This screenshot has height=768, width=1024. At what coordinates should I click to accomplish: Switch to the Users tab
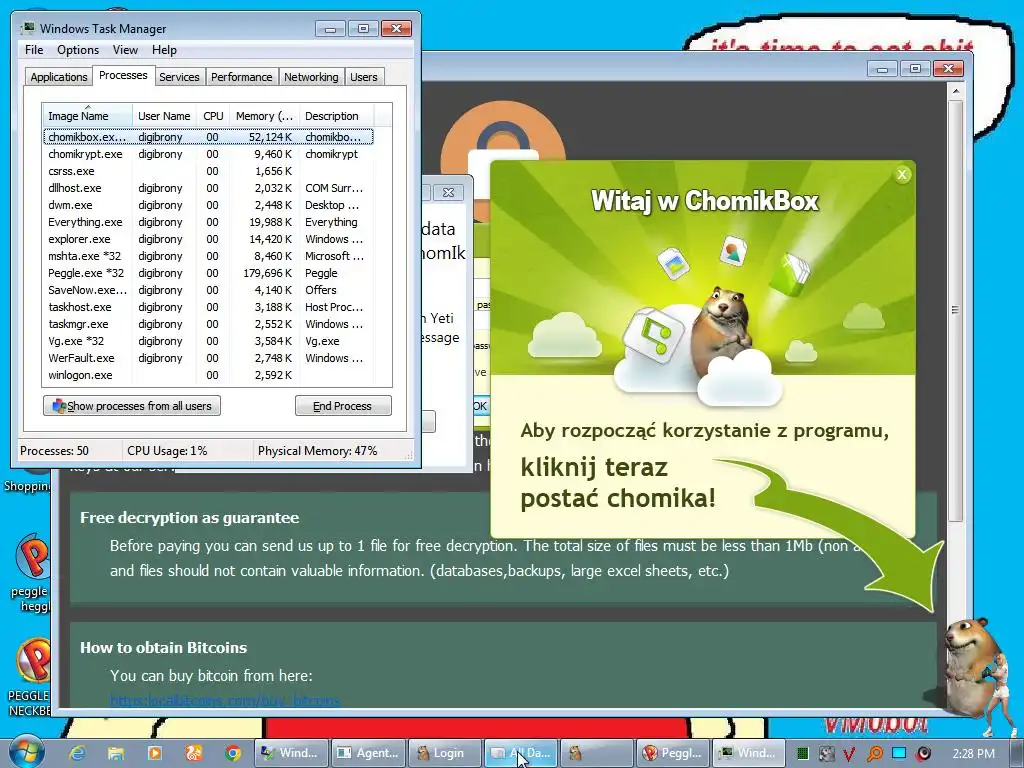tap(364, 77)
